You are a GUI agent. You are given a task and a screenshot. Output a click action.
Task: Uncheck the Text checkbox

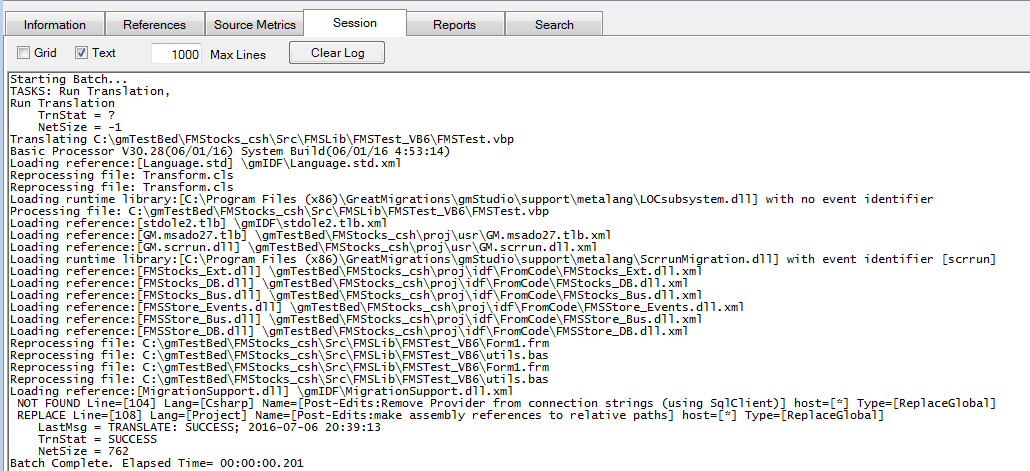pyautogui.click(x=82, y=53)
